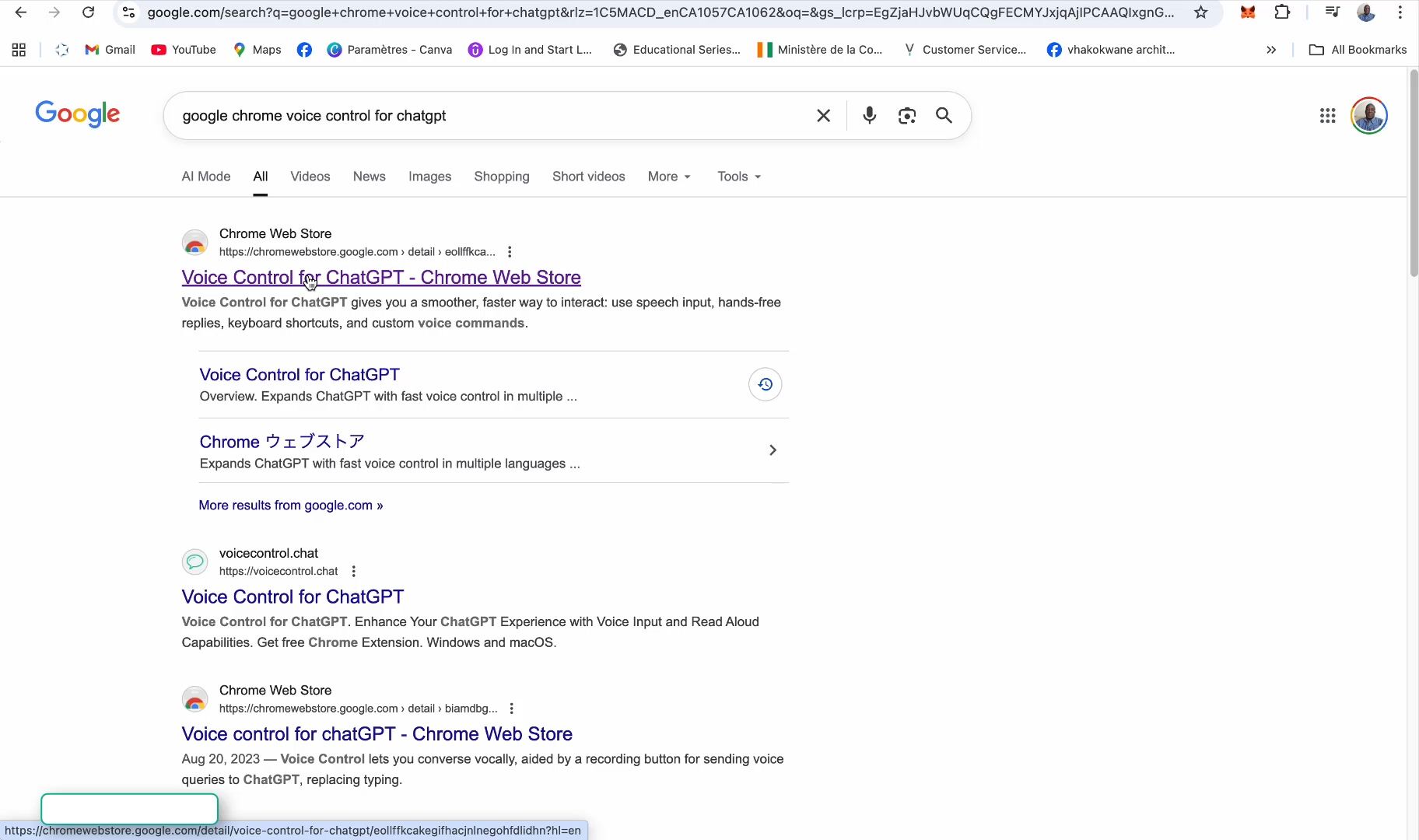Open options for the voicecontrol.chat result
The image size is (1419, 840).
[354, 572]
